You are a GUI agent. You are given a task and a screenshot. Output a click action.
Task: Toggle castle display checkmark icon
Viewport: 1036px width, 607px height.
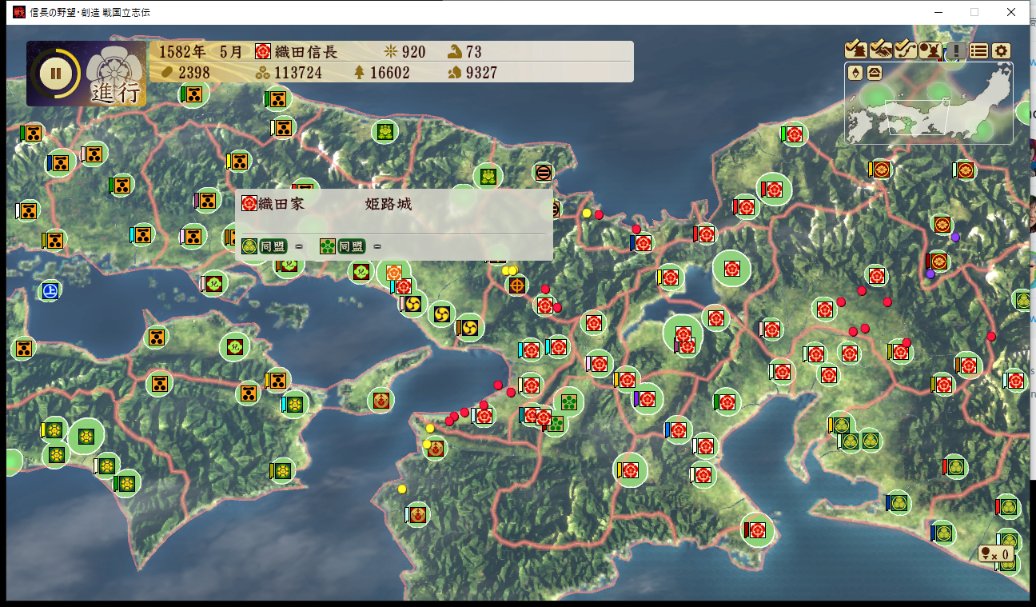[x=856, y=50]
